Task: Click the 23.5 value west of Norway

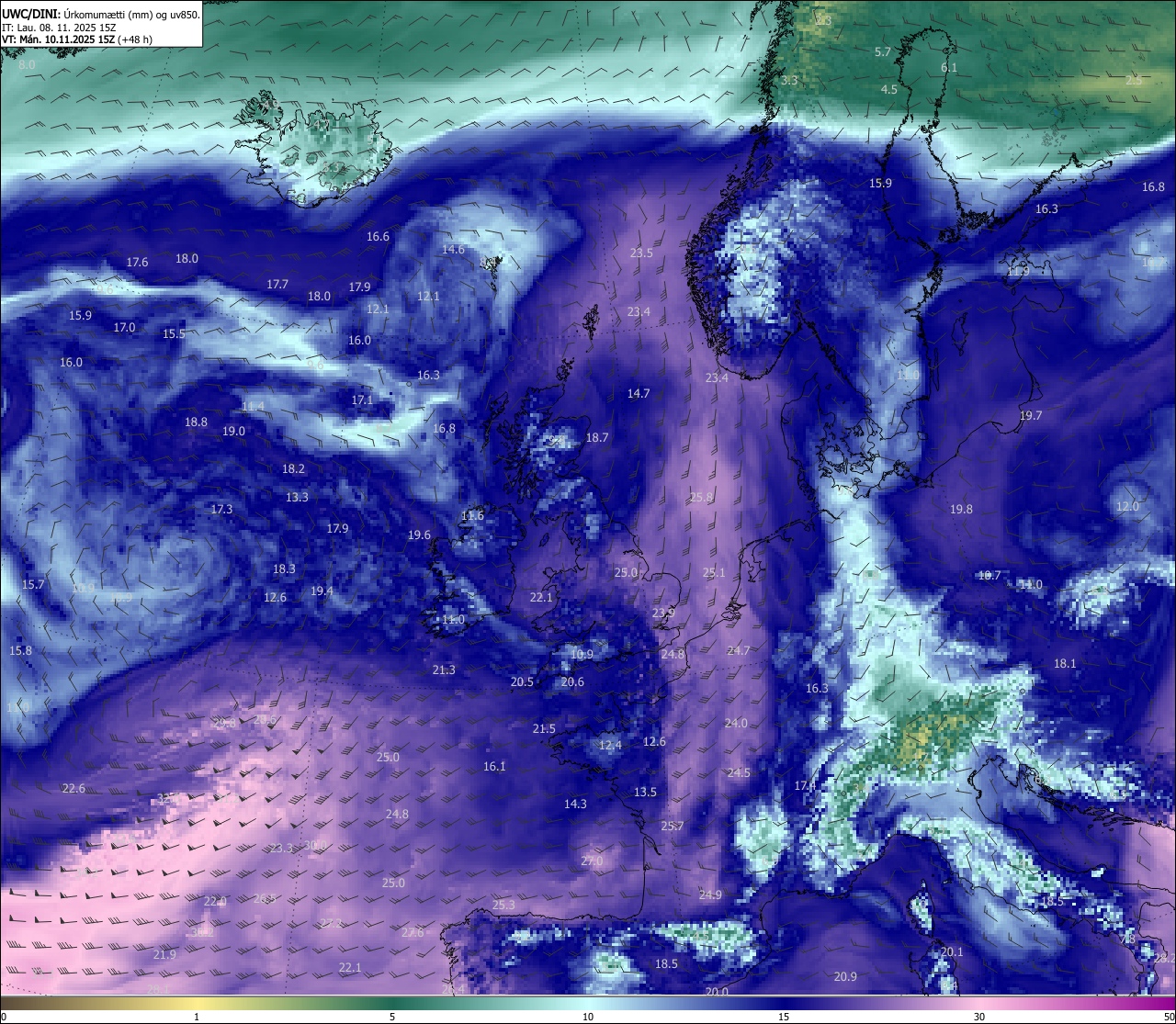Action: [641, 253]
